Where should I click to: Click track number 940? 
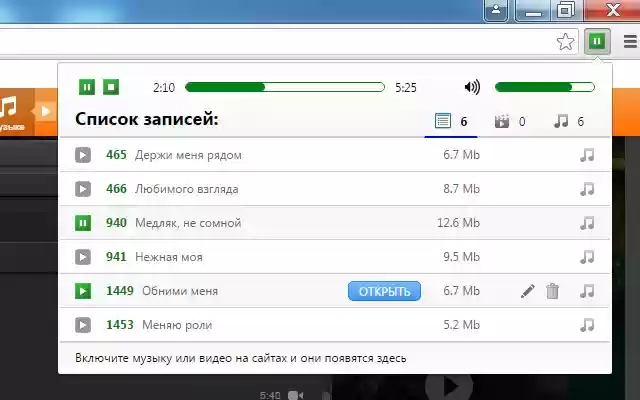coord(116,223)
